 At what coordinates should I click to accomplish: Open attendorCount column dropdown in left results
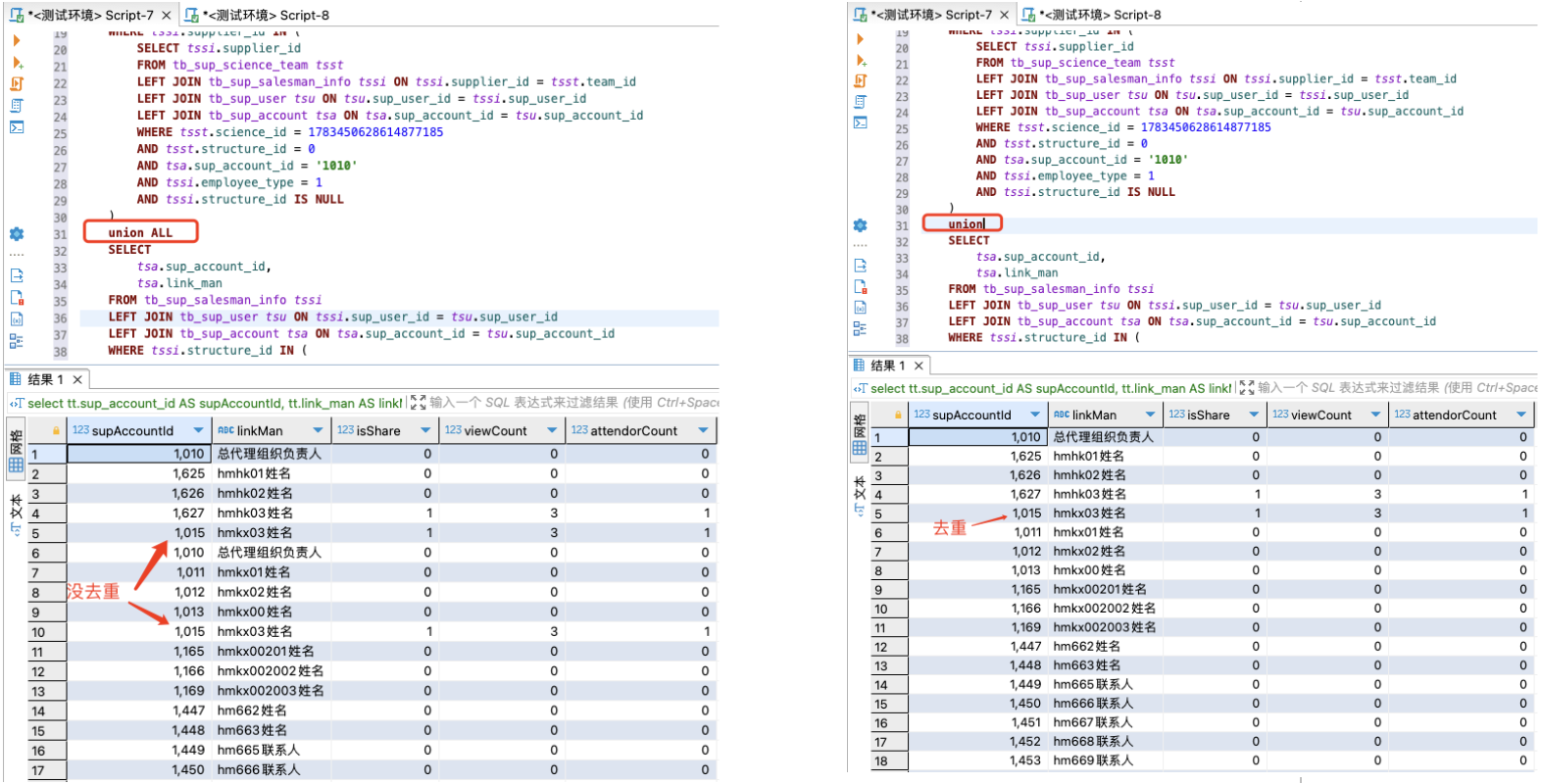pyautogui.click(x=703, y=430)
